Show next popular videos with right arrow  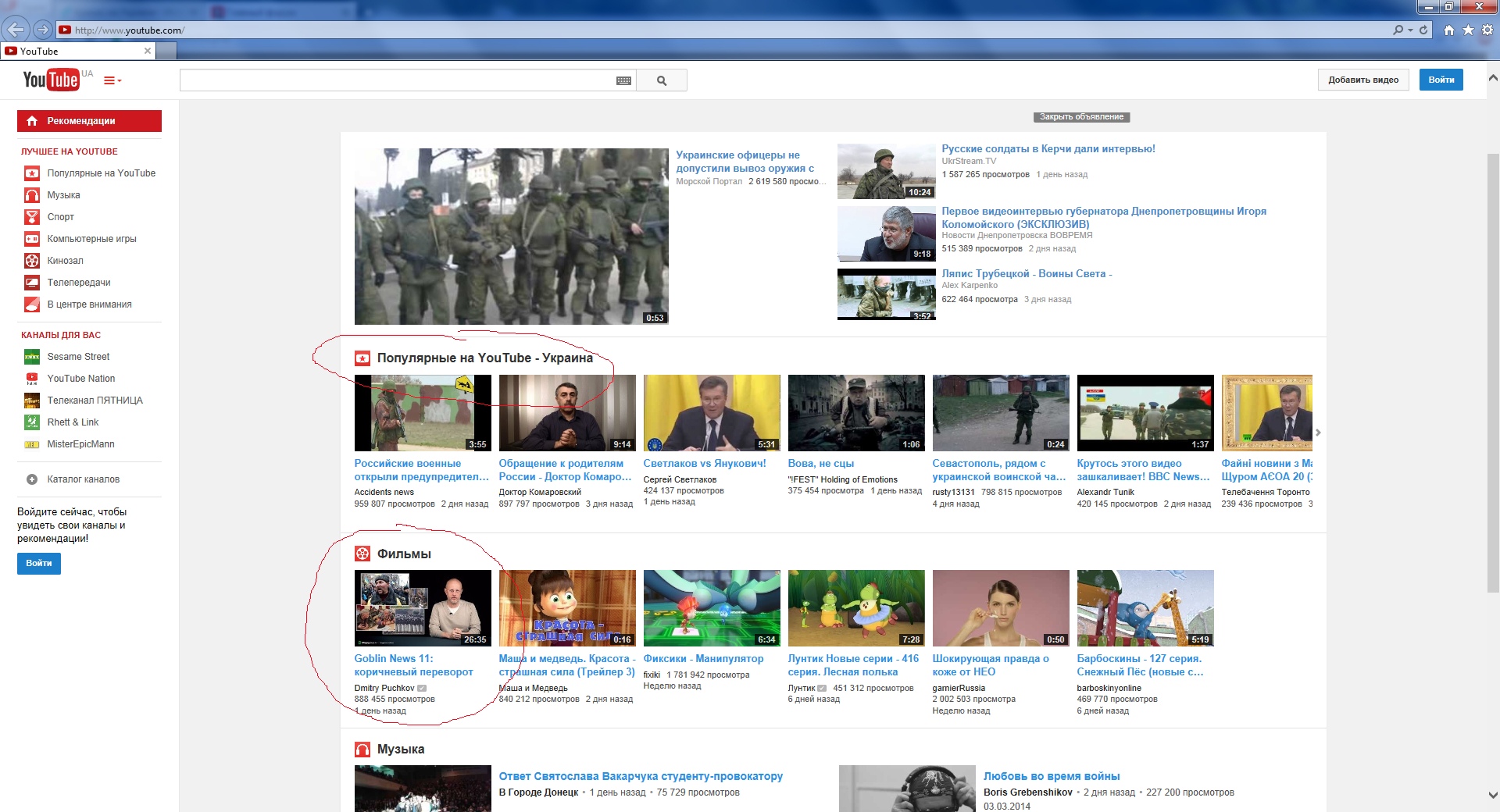tap(1318, 433)
